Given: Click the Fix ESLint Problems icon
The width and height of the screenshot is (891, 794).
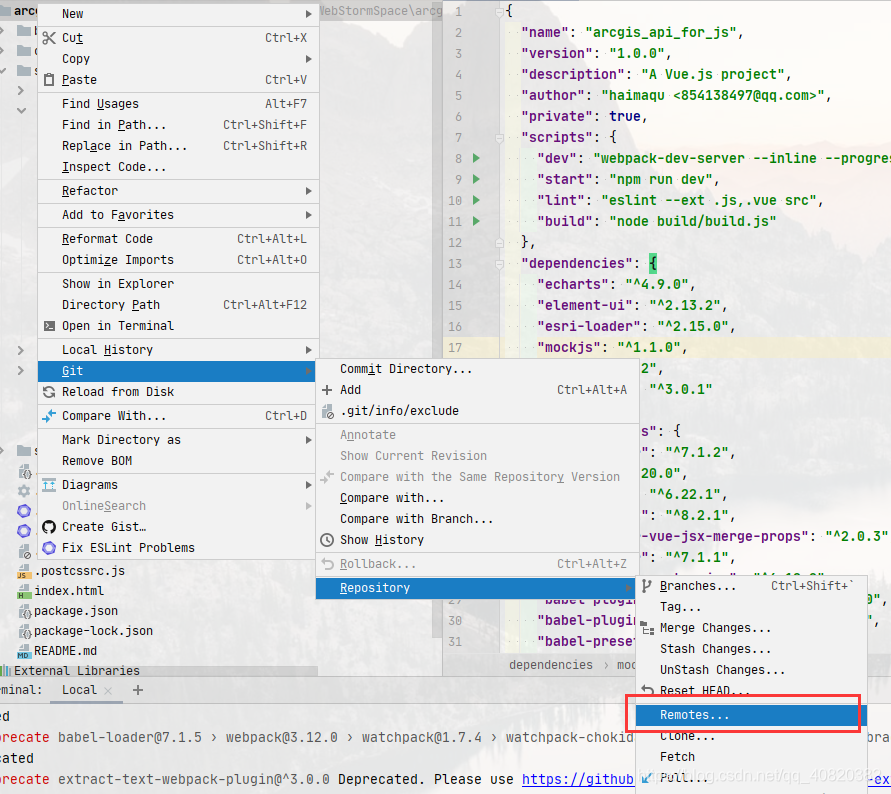Looking at the screenshot, I should (x=49, y=548).
